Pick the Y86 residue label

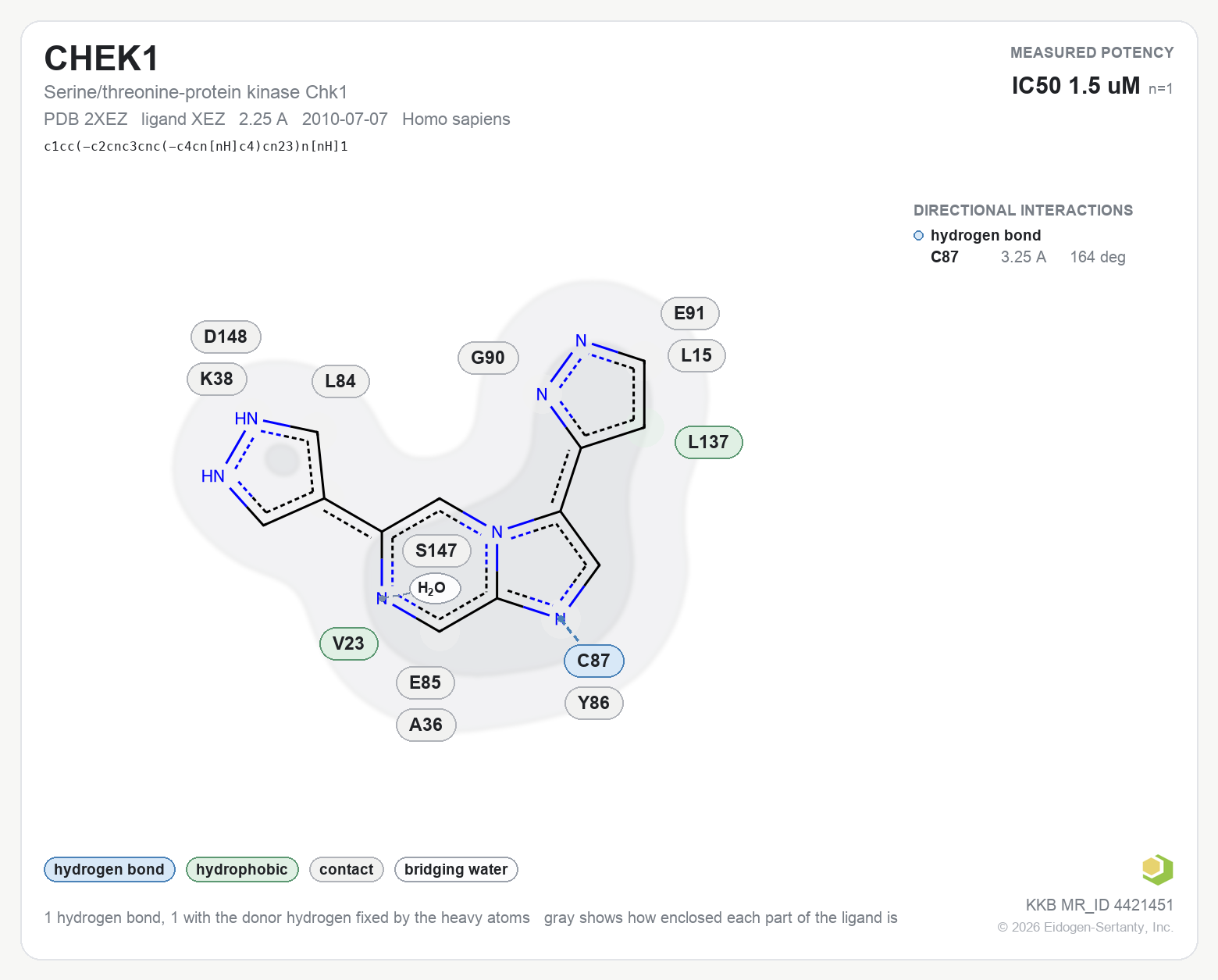click(593, 703)
